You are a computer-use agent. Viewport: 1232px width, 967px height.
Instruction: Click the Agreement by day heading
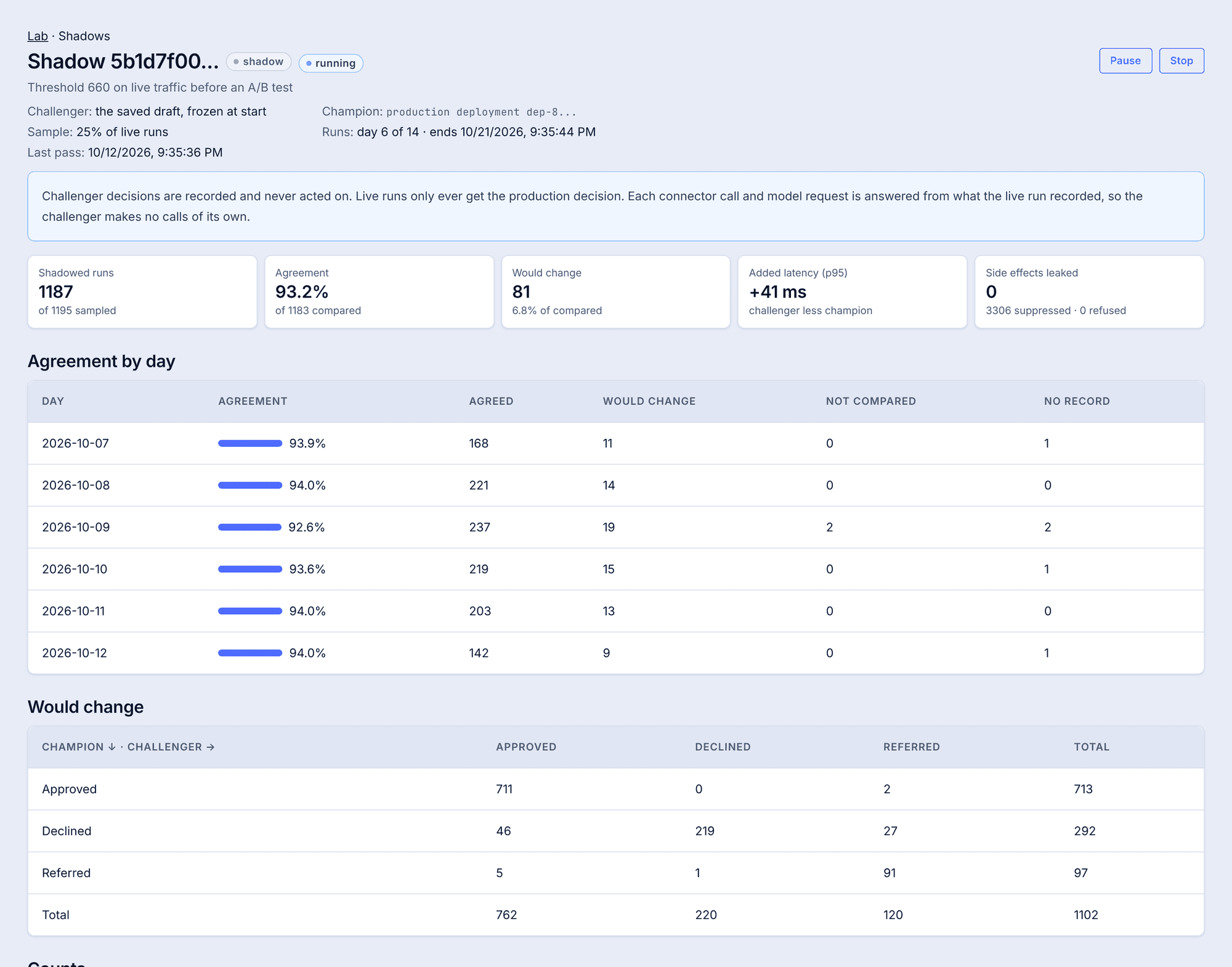102,361
